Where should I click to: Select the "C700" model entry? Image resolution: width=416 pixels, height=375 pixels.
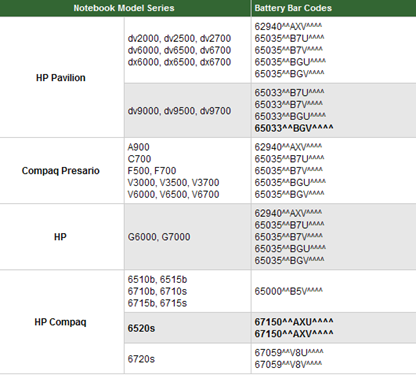click(x=139, y=159)
